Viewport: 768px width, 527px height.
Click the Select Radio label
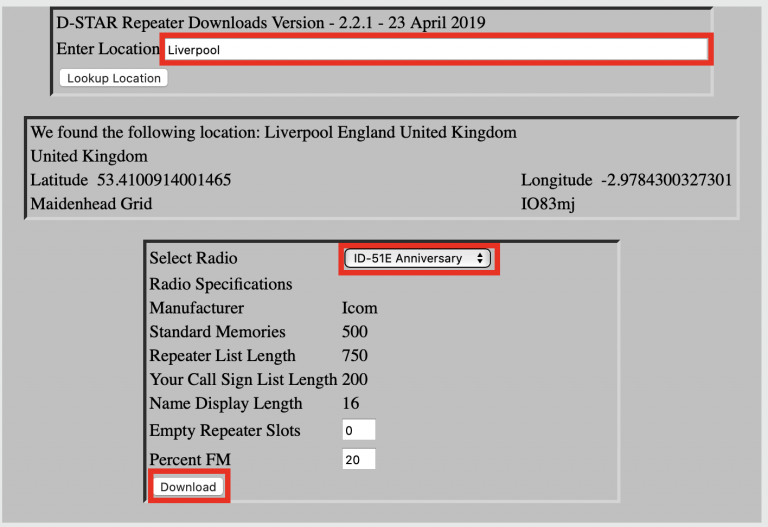[193, 258]
